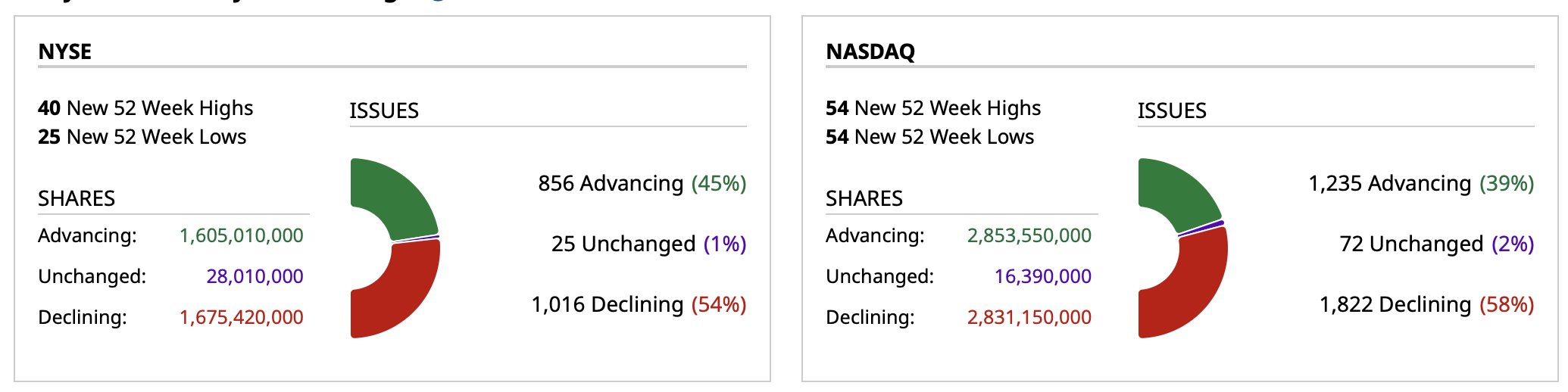Viewport: 1568px width, 392px height.
Task: Click NYSE unchanged shares value 28,010,000
Action: pyautogui.click(x=255, y=276)
